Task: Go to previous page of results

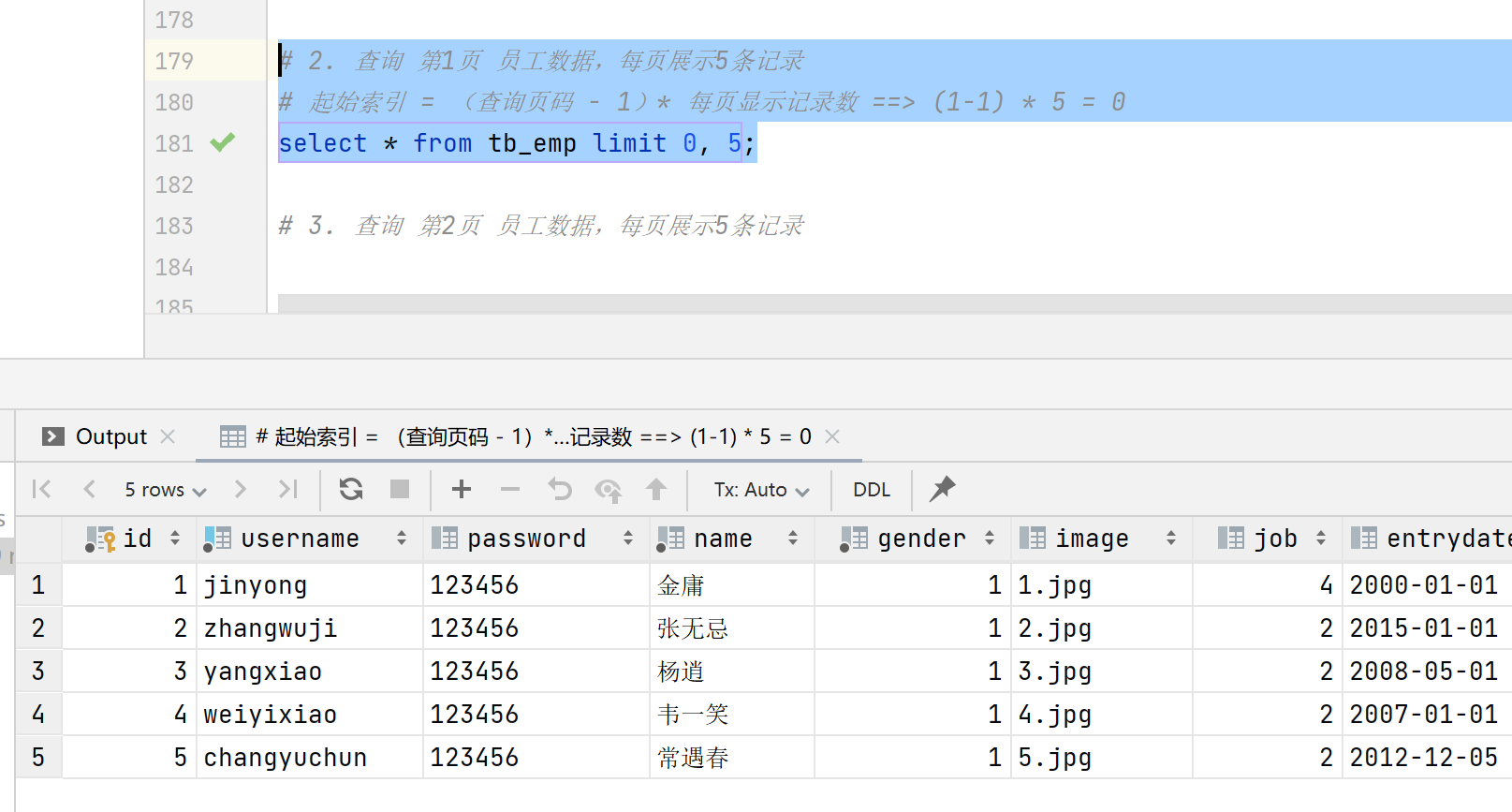Action: click(90, 489)
